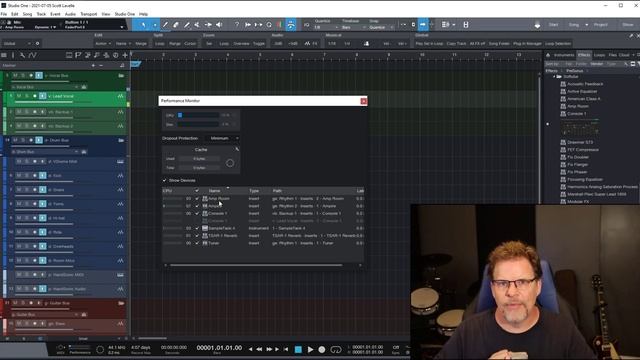The height and width of the screenshot is (360, 640).
Task: Click the IQ quantize icon
Action: [x=307, y=25]
